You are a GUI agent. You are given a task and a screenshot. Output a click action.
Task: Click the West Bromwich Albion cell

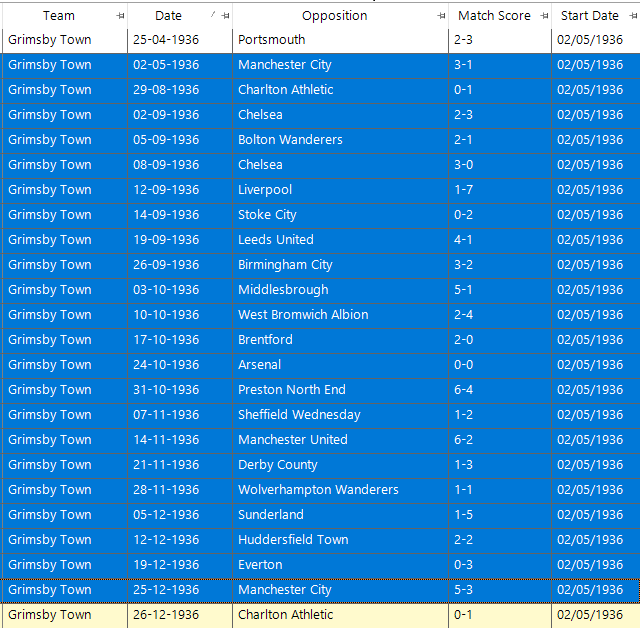pyautogui.click(x=340, y=315)
